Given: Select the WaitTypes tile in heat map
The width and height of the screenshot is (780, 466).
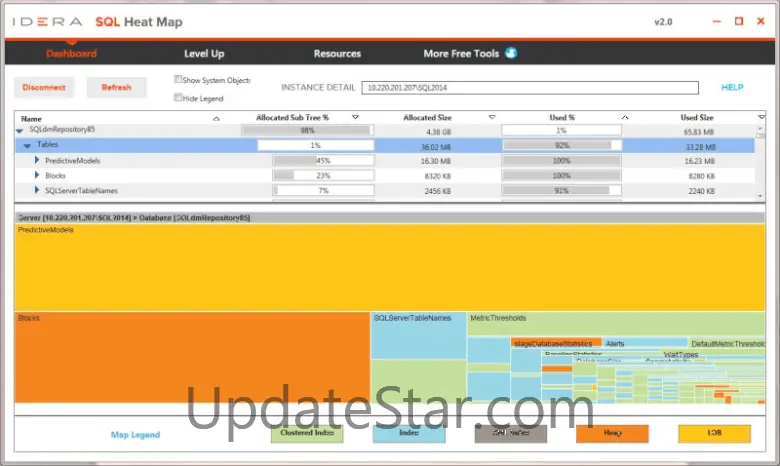Looking at the screenshot, I should [681, 355].
